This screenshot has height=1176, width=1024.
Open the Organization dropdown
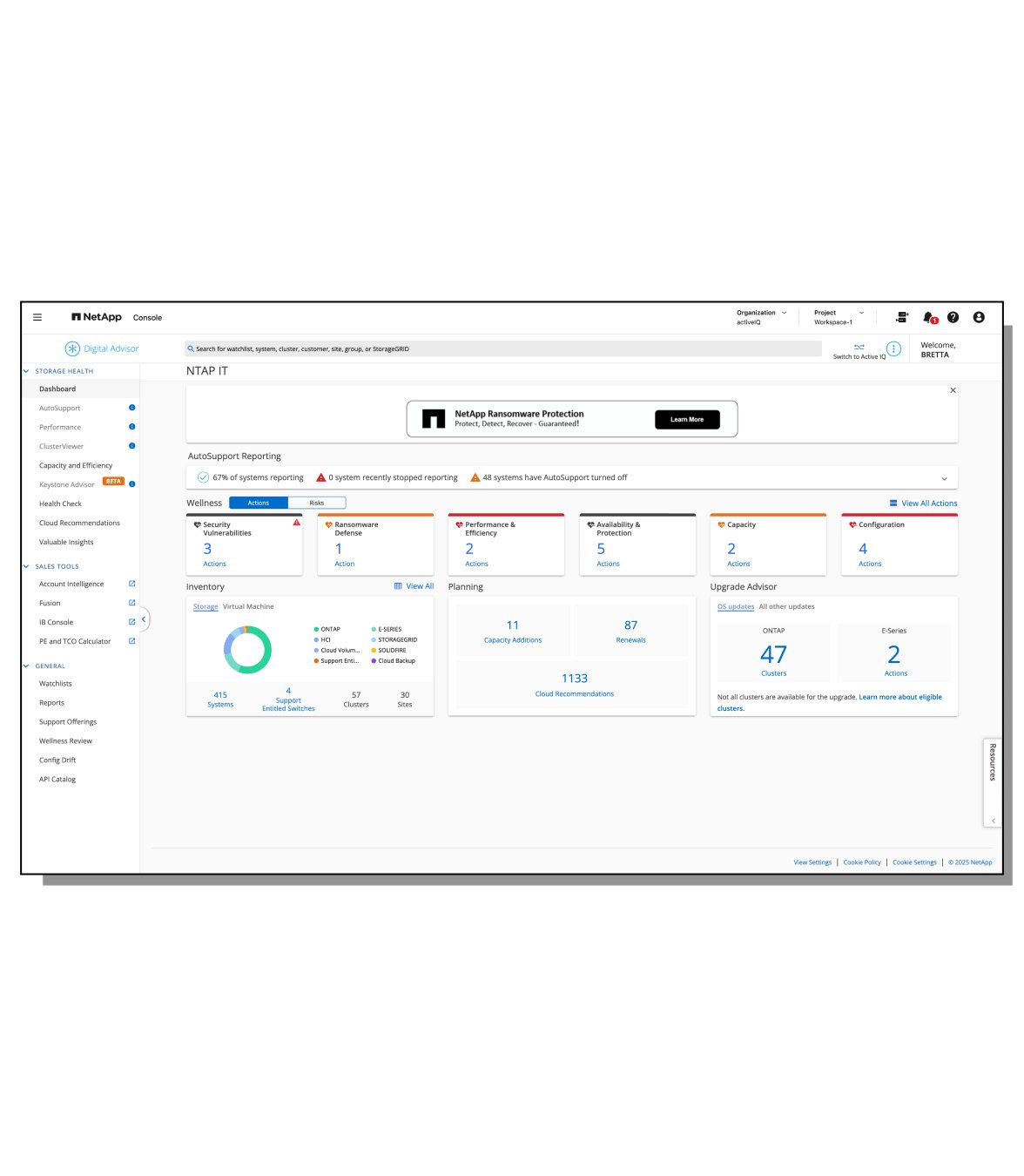(762, 317)
